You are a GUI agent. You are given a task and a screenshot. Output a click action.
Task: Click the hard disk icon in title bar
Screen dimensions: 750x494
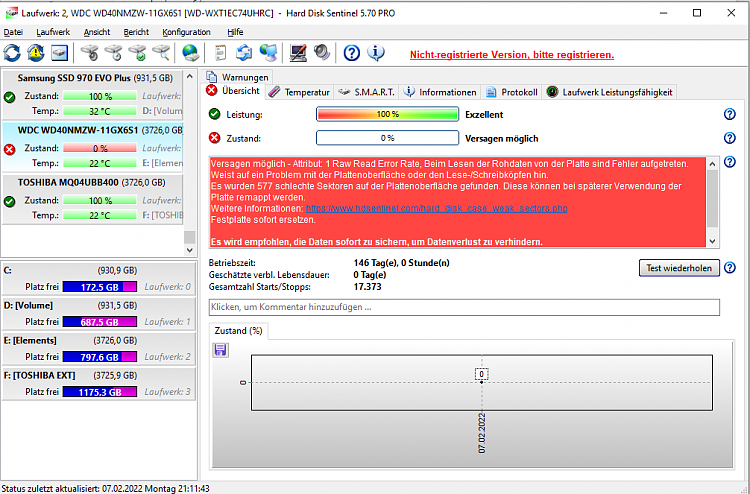point(11,13)
